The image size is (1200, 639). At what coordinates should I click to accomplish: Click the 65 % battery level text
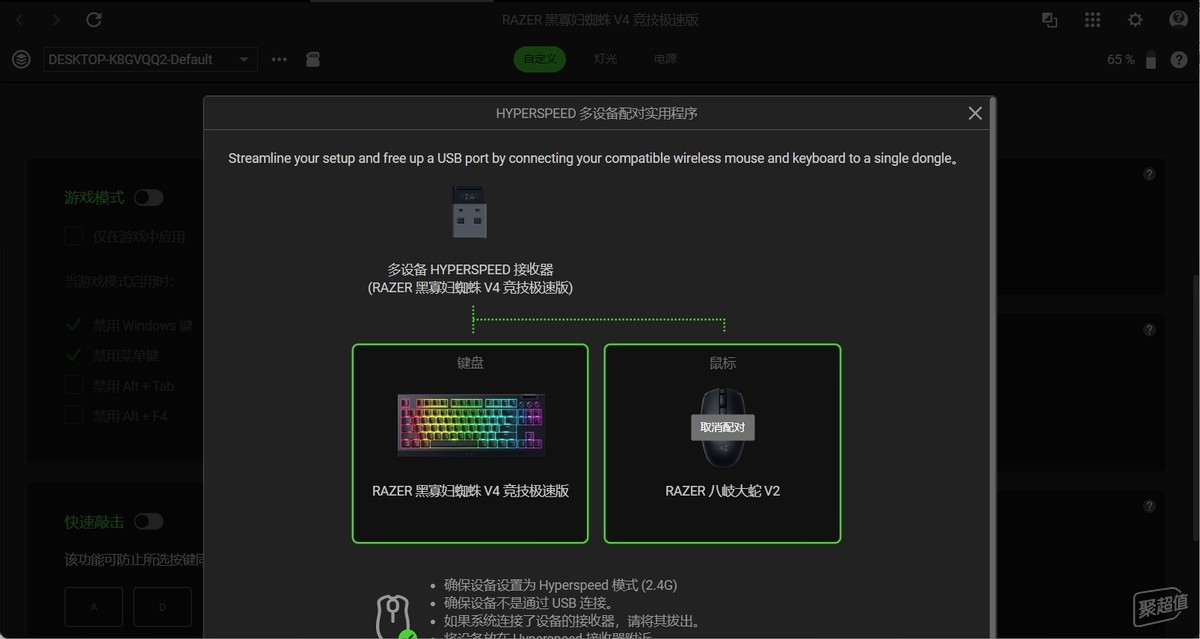coord(1121,60)
